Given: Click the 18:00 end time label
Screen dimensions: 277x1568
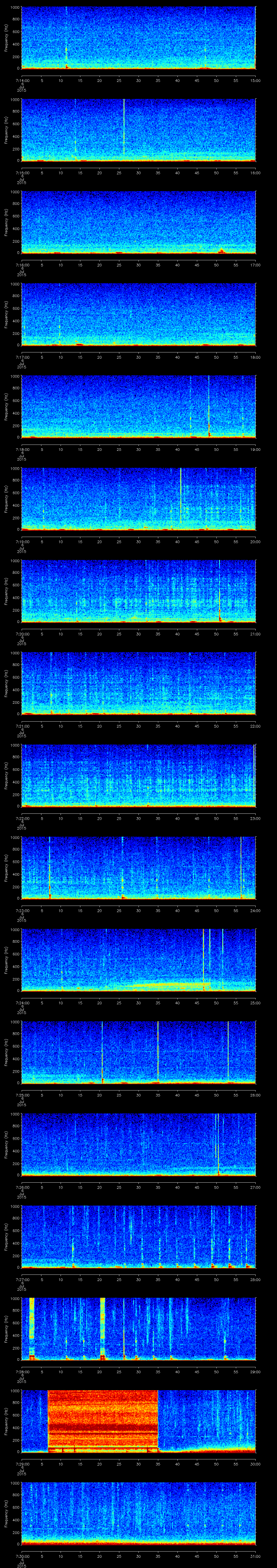Looking at the screenshot, I should point(256,357).
